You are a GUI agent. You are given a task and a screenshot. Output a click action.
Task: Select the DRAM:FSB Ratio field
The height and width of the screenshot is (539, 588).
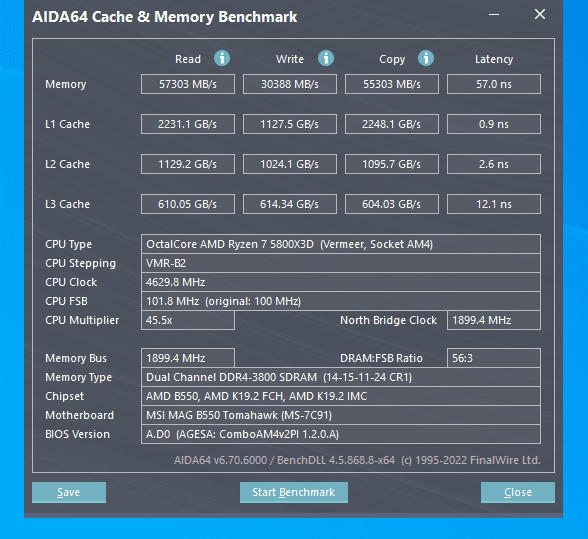tap(494, 358)
